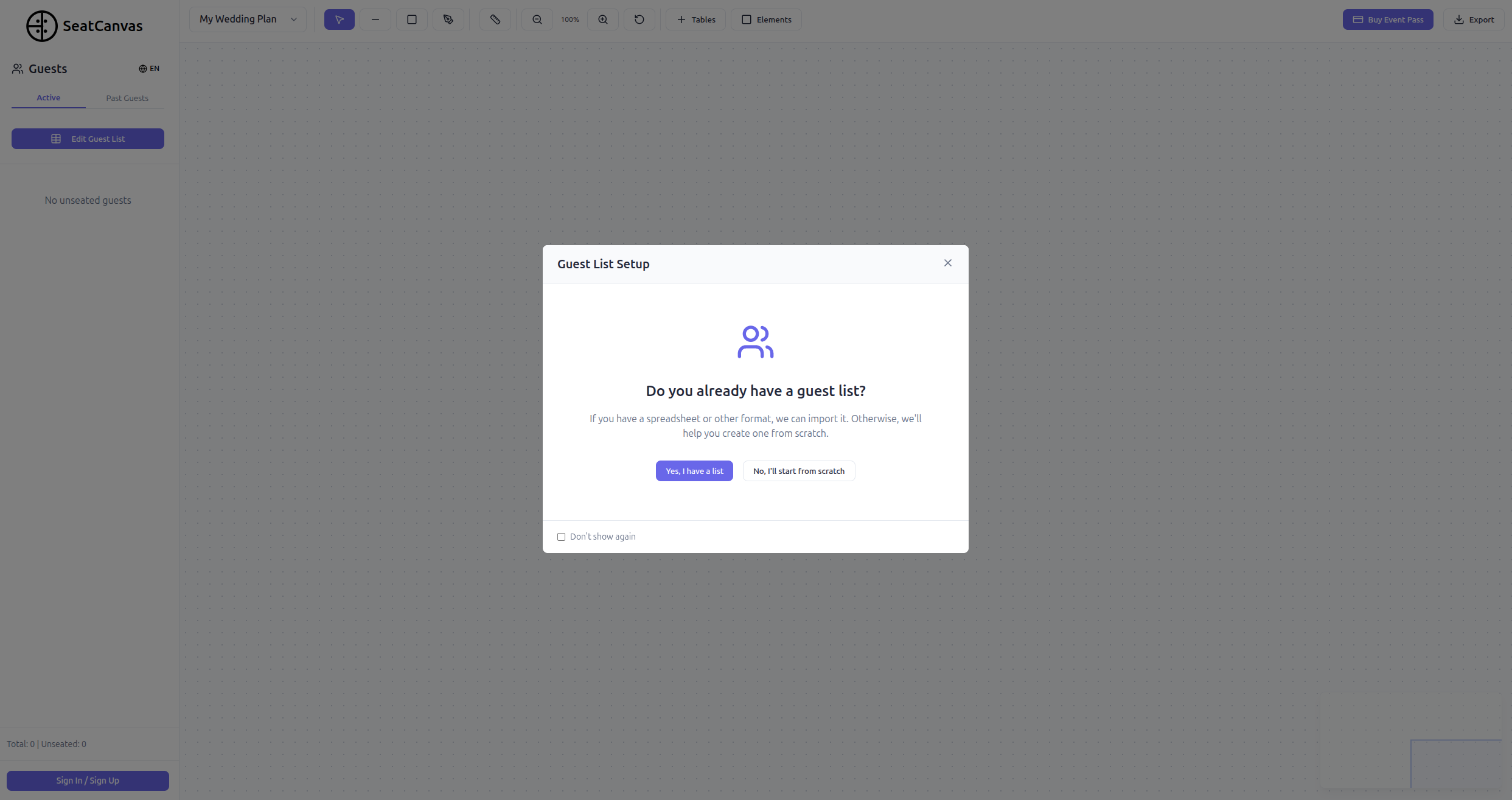Open the My Wedding Plan dropdown

tap(248, 19)
